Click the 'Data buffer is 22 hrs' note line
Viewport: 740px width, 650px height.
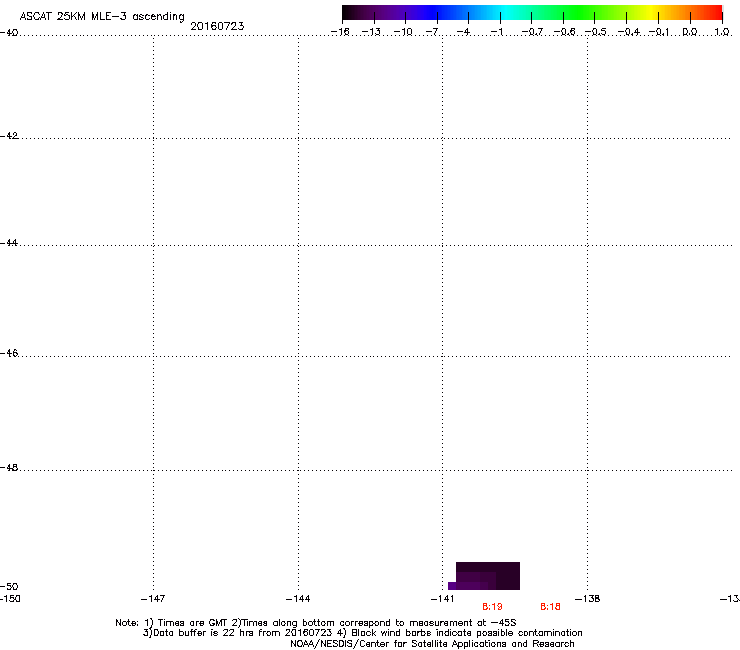pyautogui.click(x=362, y=633)
